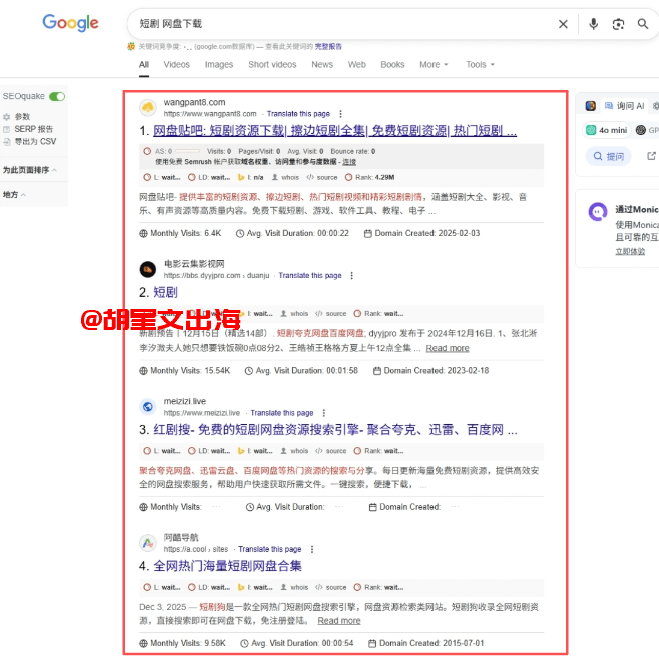The image size is (659, 660).
Task: Open result 4 全网热门海量短剧网盘合集 link
Action: pyautogui.click(x=228, y=566)
